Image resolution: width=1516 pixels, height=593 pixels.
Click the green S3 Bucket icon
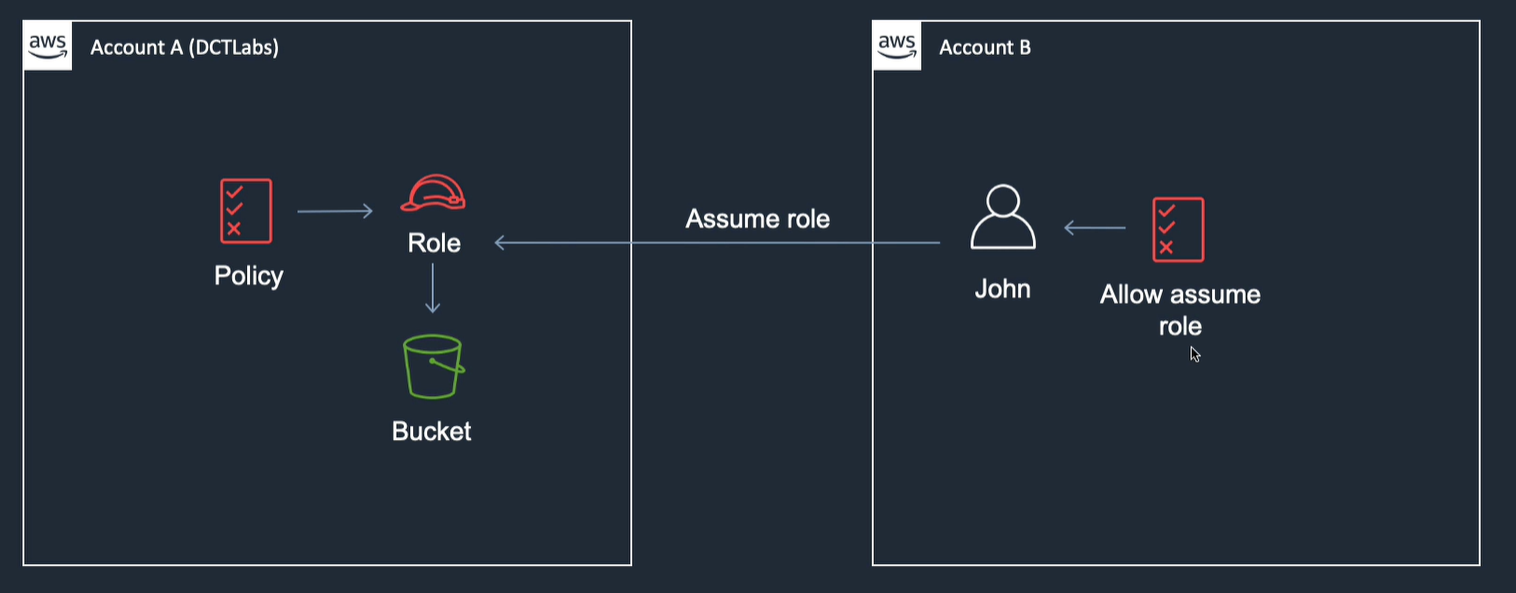point(433,367)
